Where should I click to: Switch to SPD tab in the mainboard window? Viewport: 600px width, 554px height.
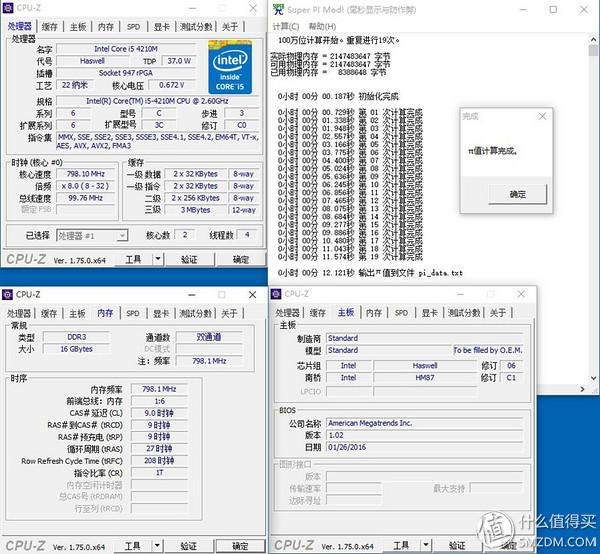point(401,313)
